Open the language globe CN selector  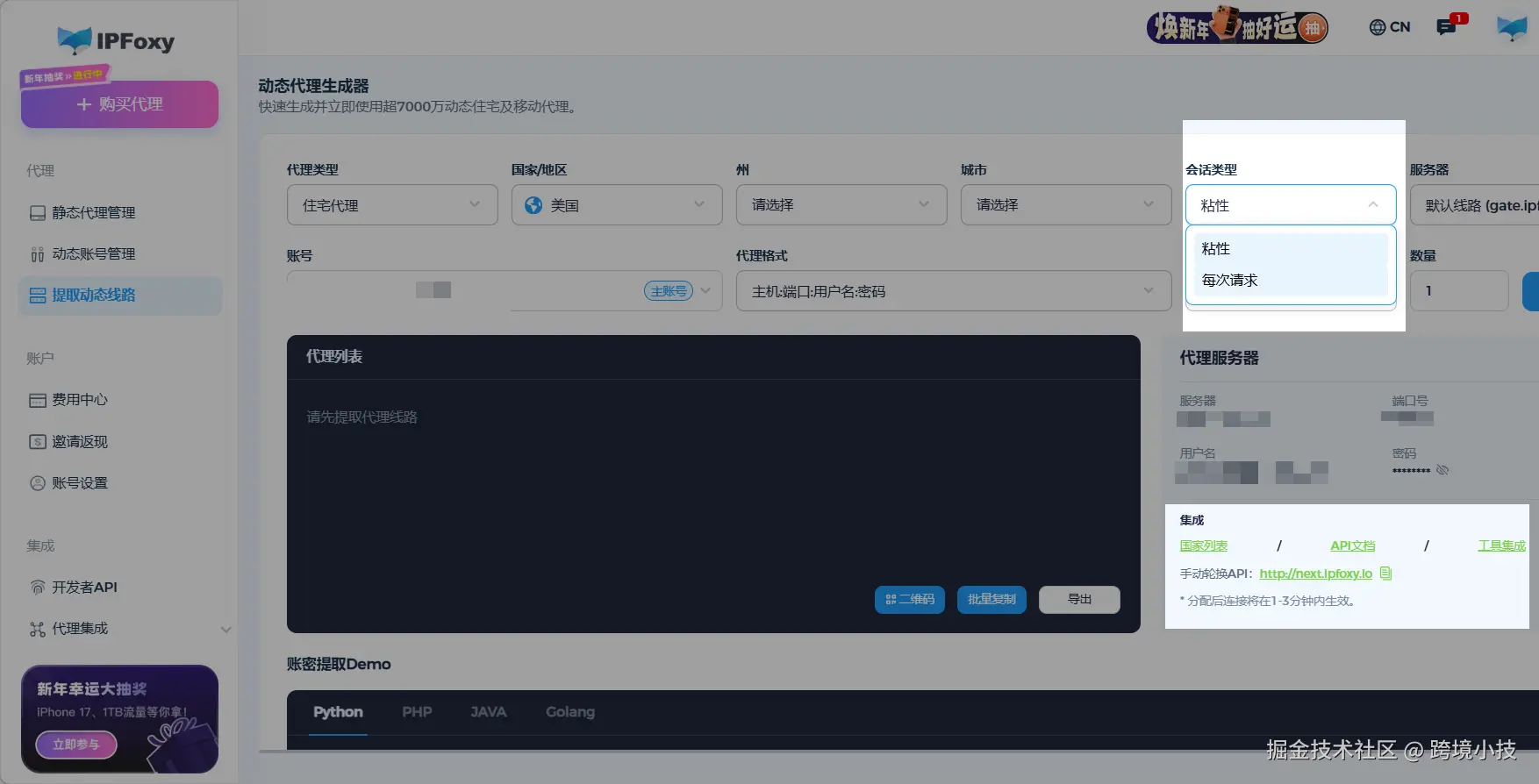(x=1390, y=27)
